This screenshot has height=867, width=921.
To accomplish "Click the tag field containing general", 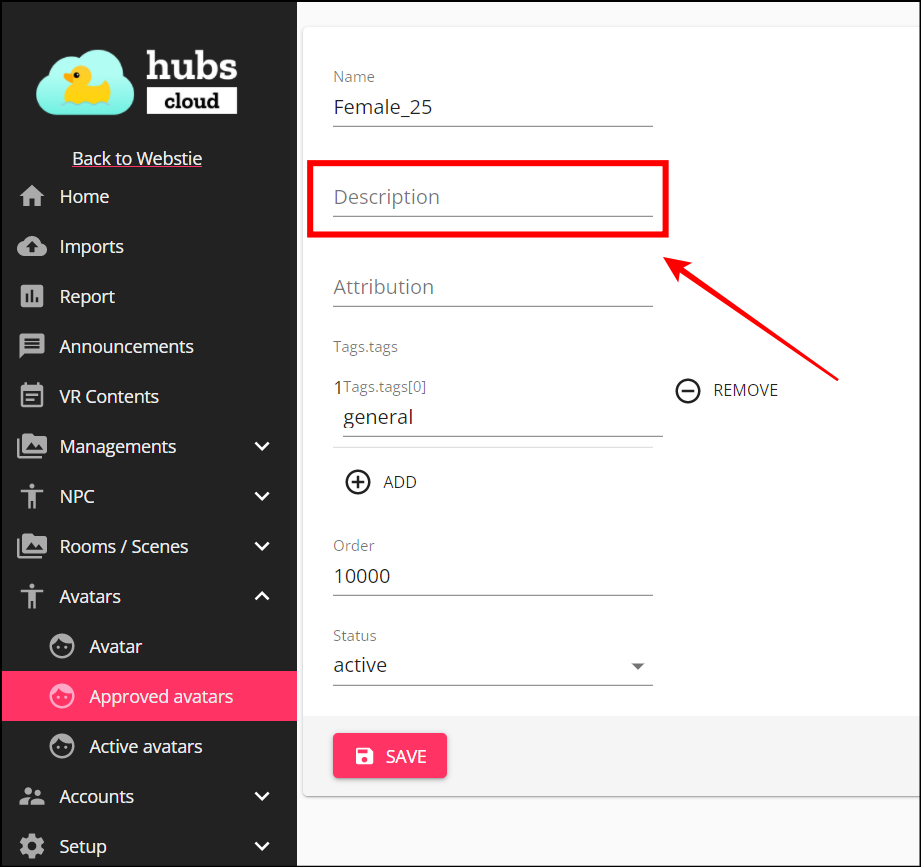I will 503,418.
